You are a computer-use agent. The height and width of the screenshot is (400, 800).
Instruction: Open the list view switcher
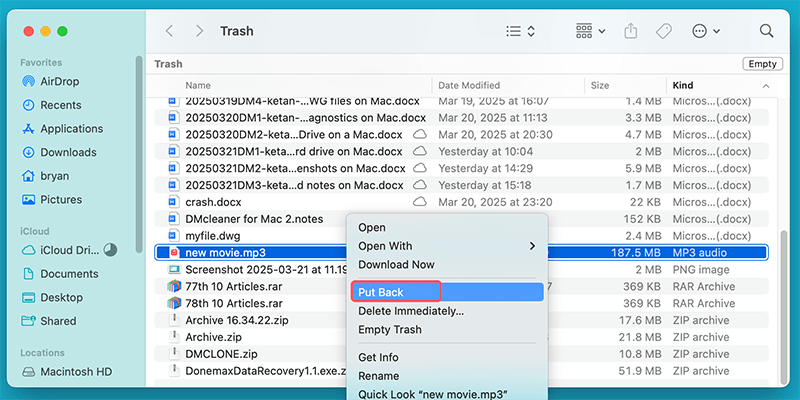(x=520, y=31)
